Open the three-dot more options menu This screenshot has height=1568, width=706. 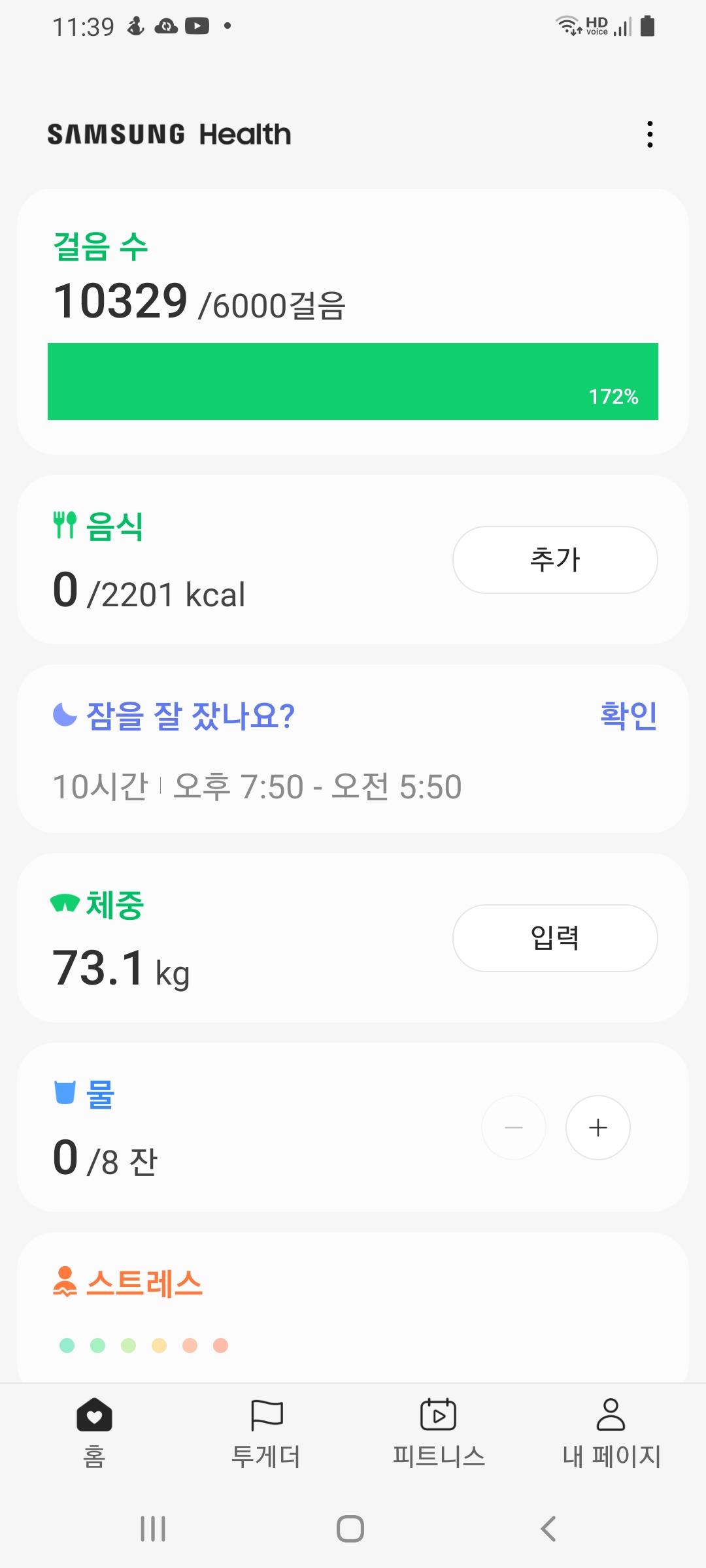649,134
